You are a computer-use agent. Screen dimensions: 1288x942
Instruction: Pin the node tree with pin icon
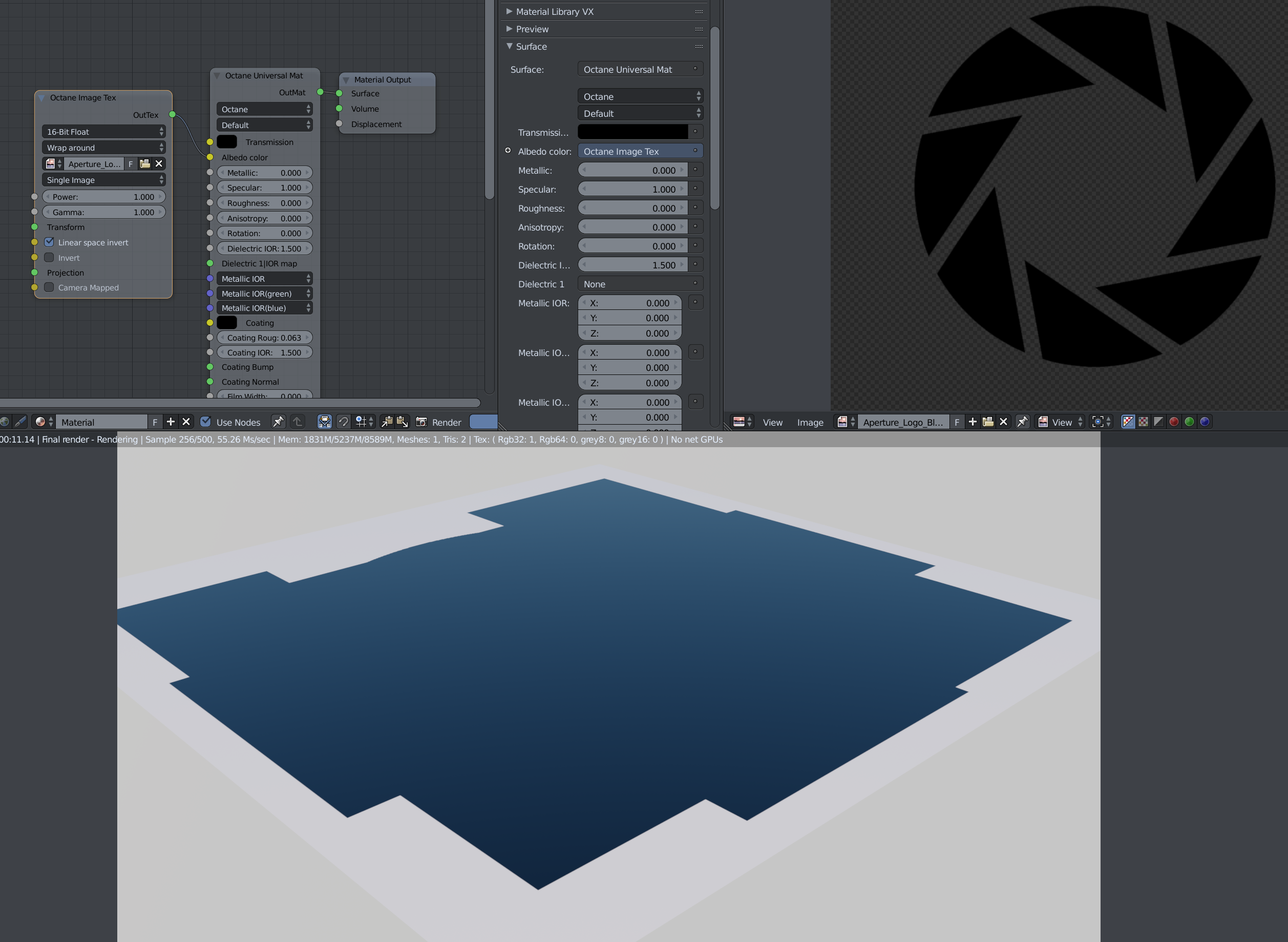click(278, 422)
